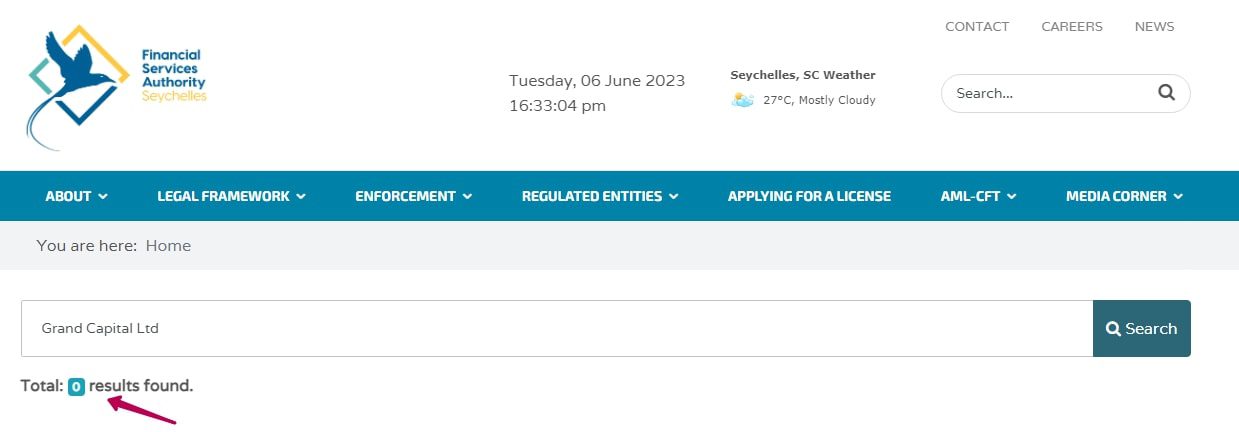Open the News link
Screen dimensions: 1239x432
[x=1154, y=27]
